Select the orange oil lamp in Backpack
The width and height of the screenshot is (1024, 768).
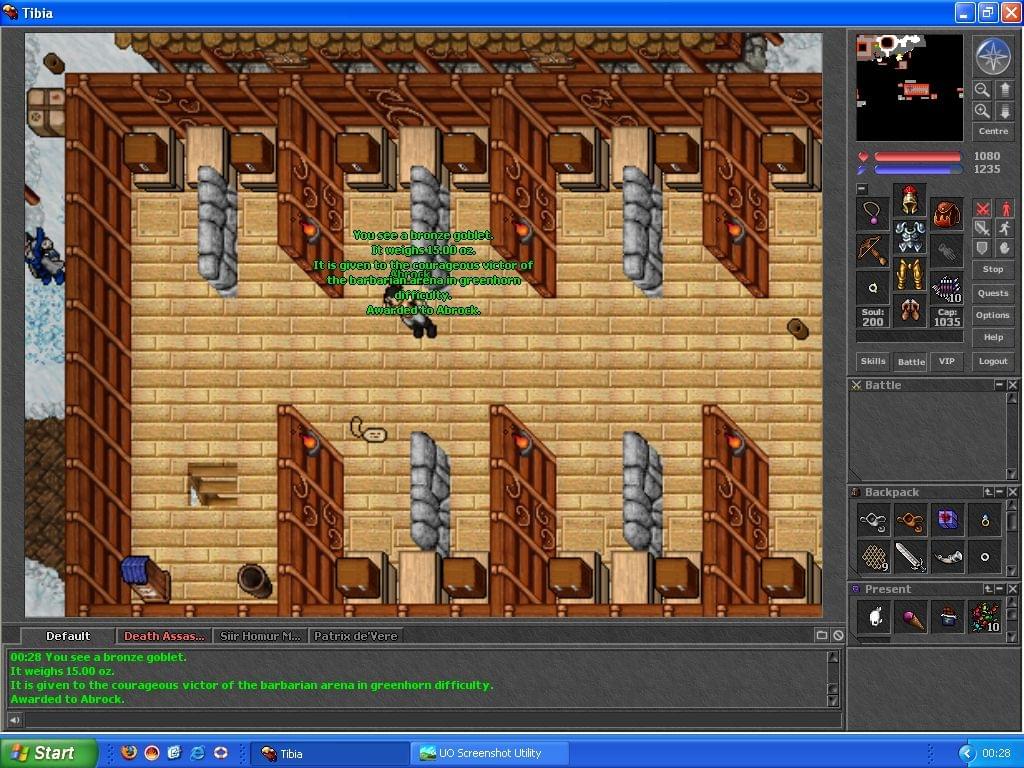click(x=910, y=520)
